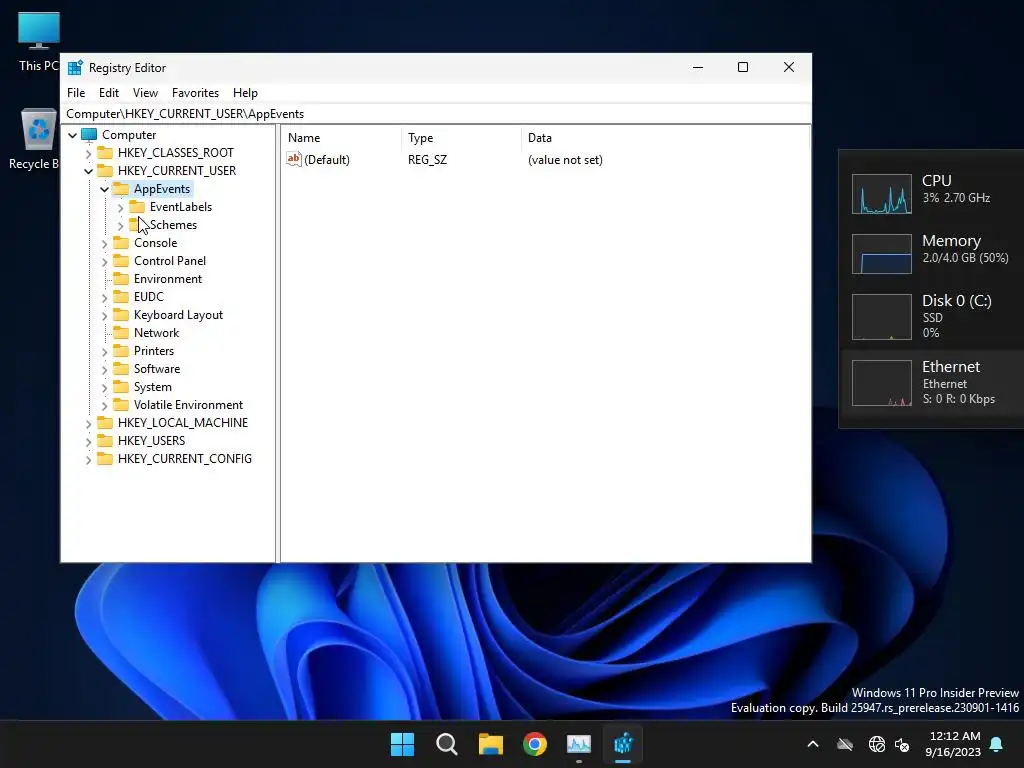Open the Windows Start menu
Screen dimensions: 1024x768
tap(402, 744)
